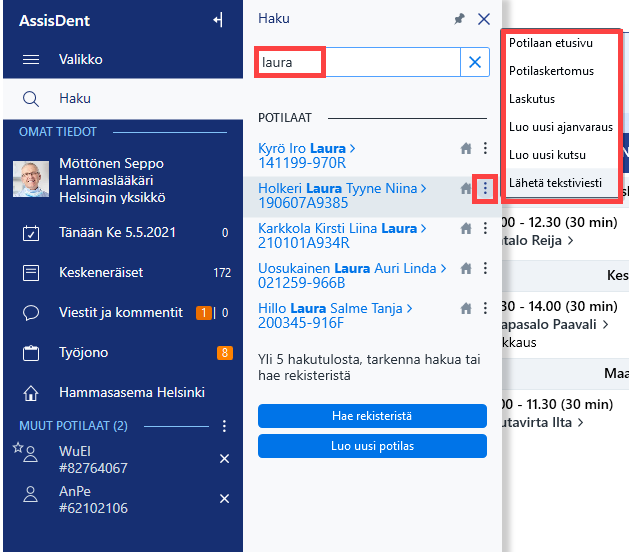Choose Luo uusi ajanvaraus menu entry
The height and width of the screenshot is (552, 629).
pos(561,127)
